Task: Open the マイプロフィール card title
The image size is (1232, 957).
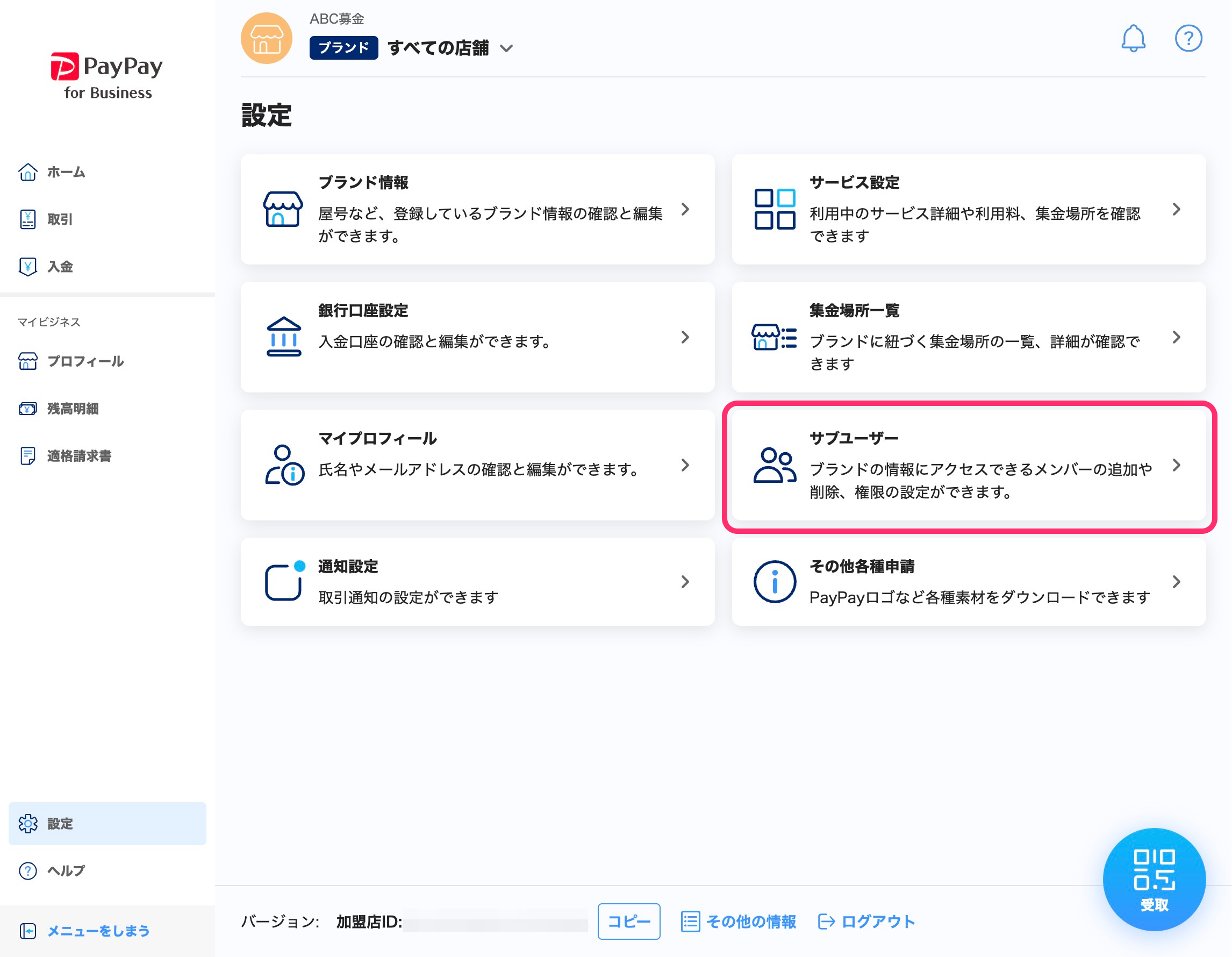Action: coord(377,438)
